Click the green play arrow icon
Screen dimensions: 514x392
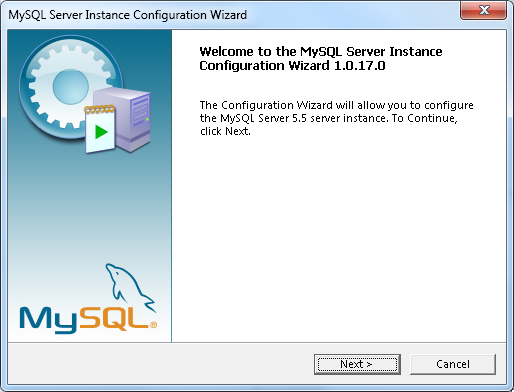[101, 132]
